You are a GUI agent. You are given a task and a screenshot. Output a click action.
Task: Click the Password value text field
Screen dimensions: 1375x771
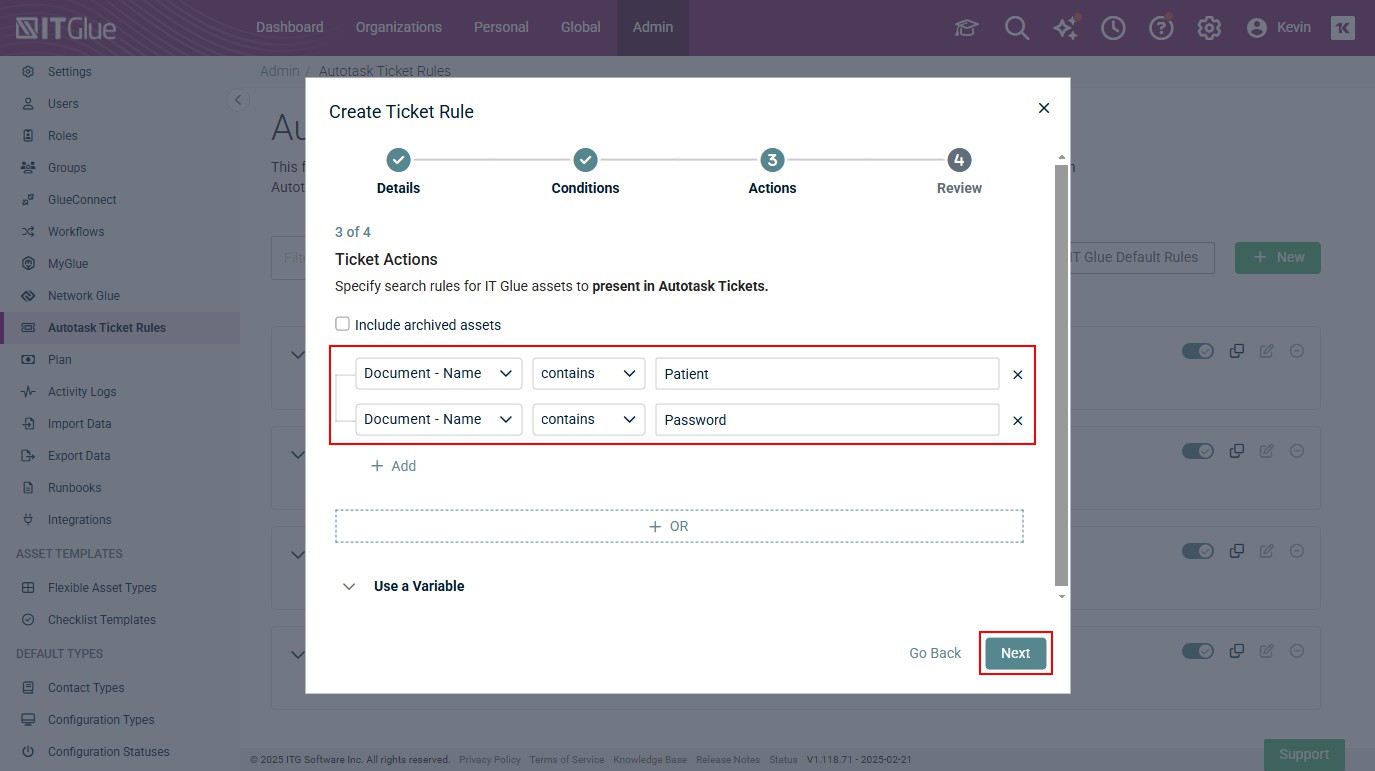click(x=827, y=420)
